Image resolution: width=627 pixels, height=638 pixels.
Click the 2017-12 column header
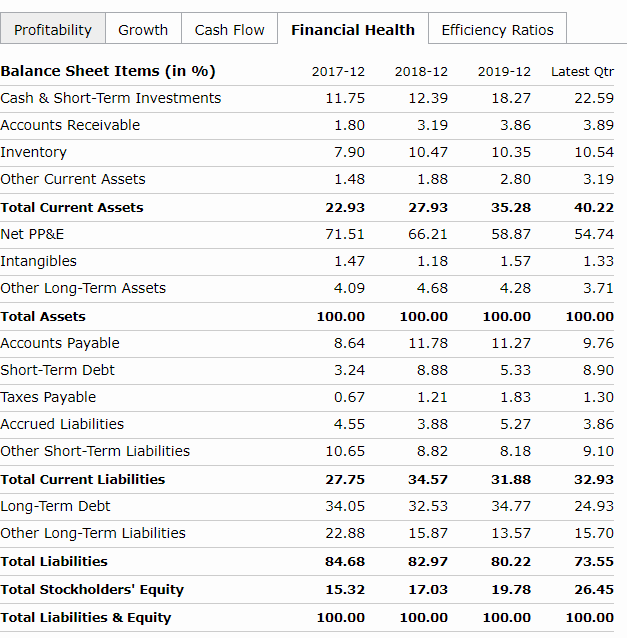coord(338,72)
